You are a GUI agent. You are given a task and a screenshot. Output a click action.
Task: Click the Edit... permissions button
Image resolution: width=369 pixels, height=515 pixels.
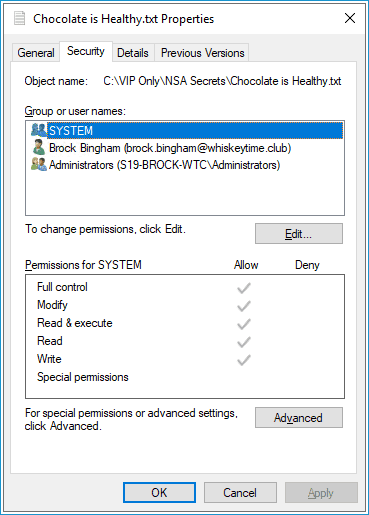pyautogui.click(x=299, y=234)
